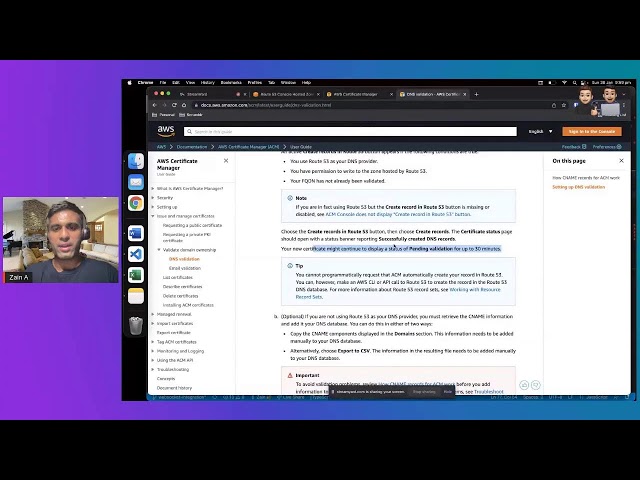Open a new browser tab

click(x=476, y=94)
